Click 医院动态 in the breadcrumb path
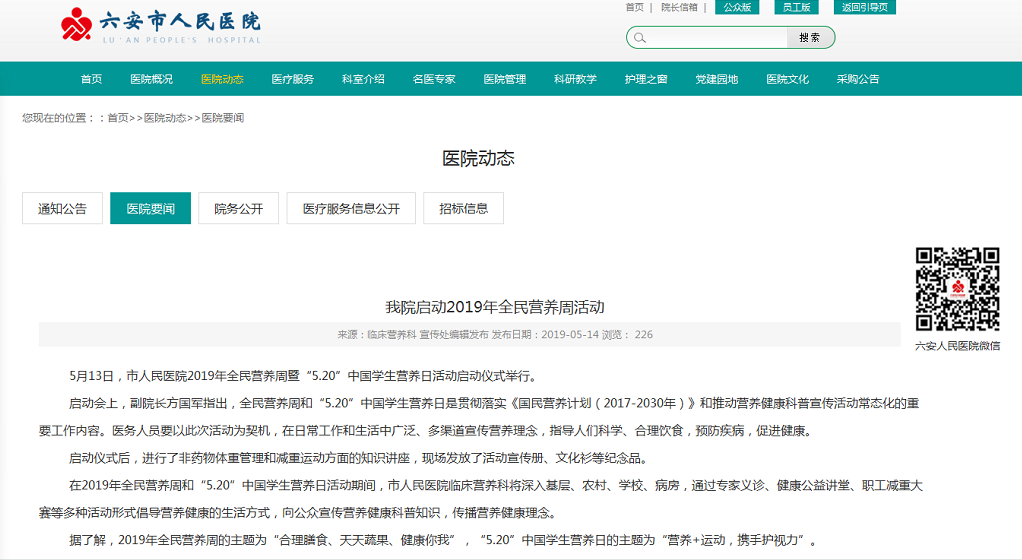Viewport: 1022px width, 560px height. pyautogui.click(x=164, y=118)
